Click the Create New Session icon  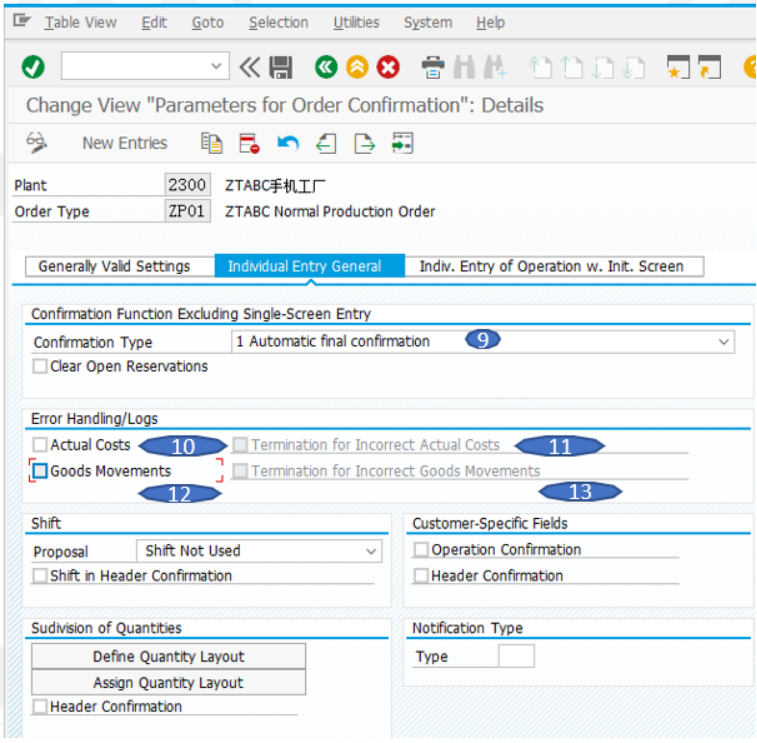pos(678,67)
